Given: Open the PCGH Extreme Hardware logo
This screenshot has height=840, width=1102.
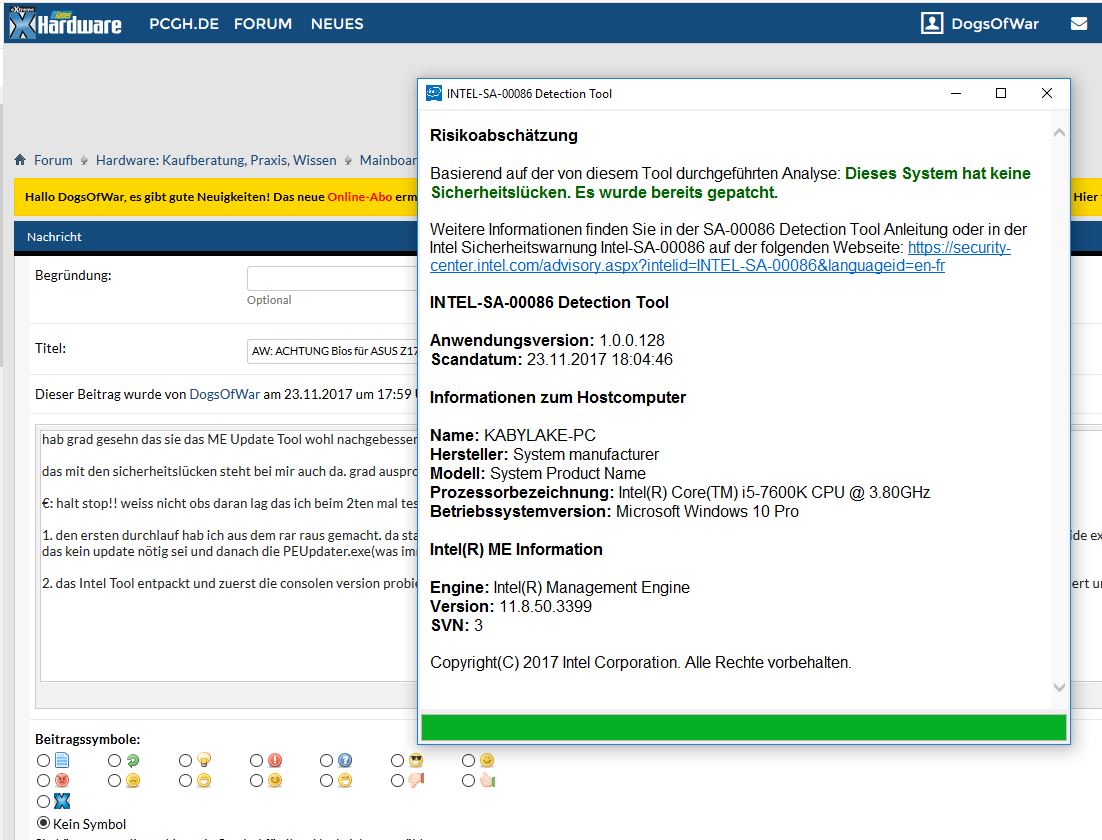Looking at the screenshot, I should click(65, 23).
